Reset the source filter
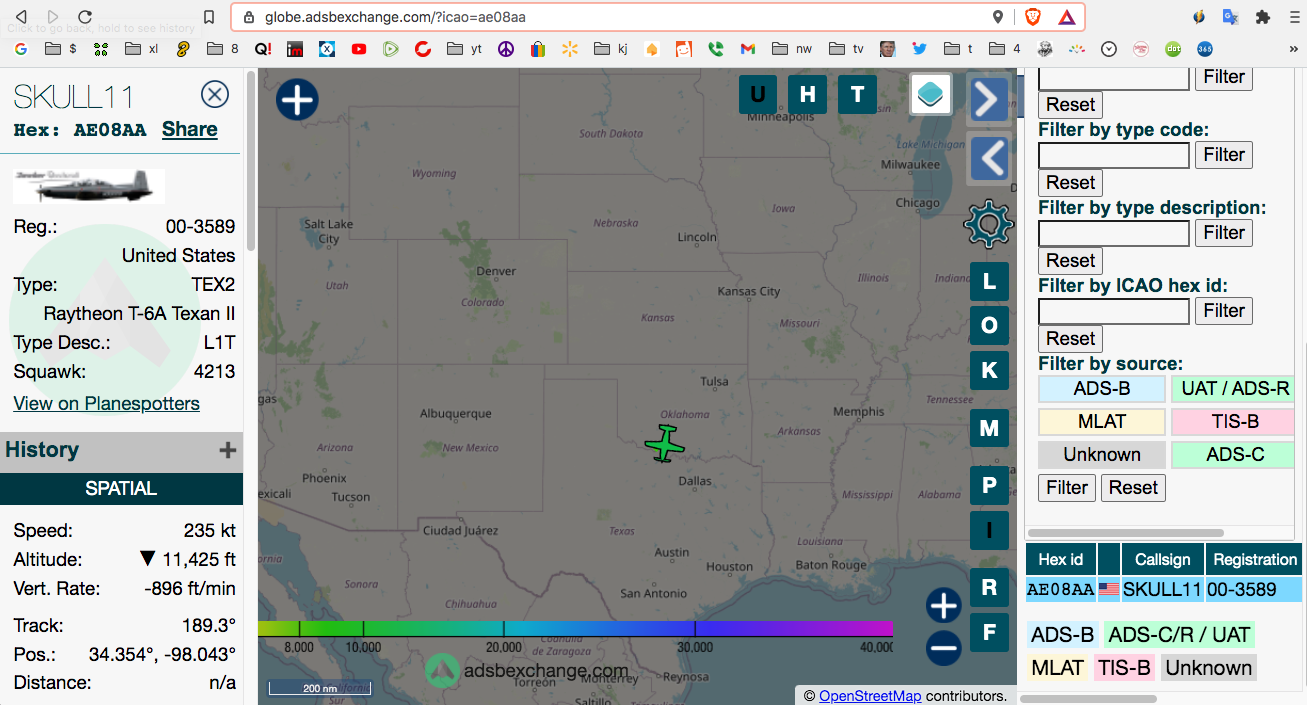1307x705 pixels. [x=1133, y=488]
